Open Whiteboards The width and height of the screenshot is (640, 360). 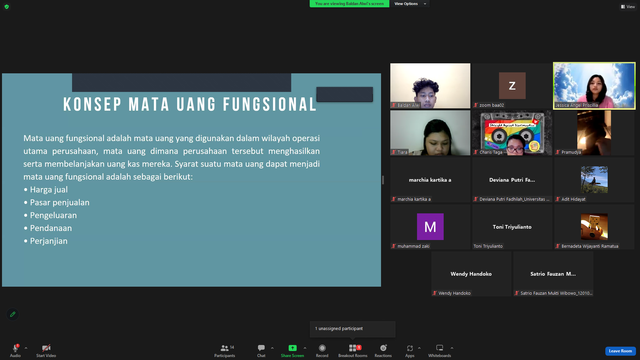[x=440, y=350]
